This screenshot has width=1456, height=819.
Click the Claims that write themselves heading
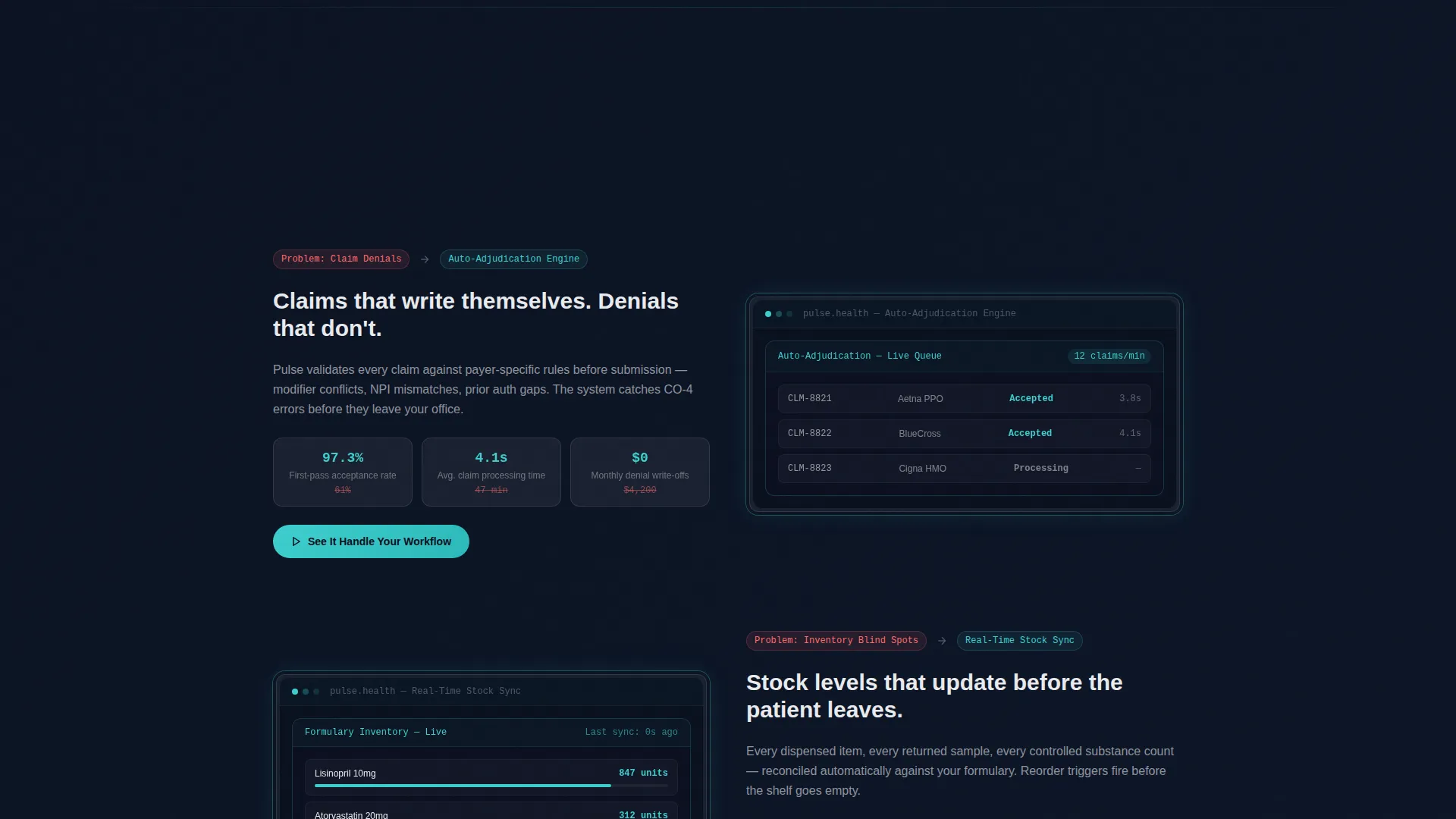(x=475, y=315)
